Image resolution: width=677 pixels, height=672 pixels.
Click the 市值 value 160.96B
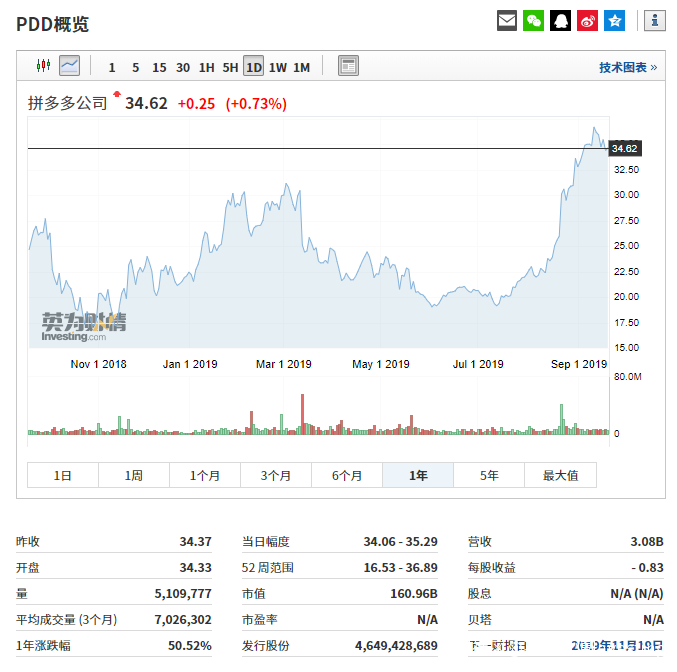pyautogui.click(x=414, y=593)
